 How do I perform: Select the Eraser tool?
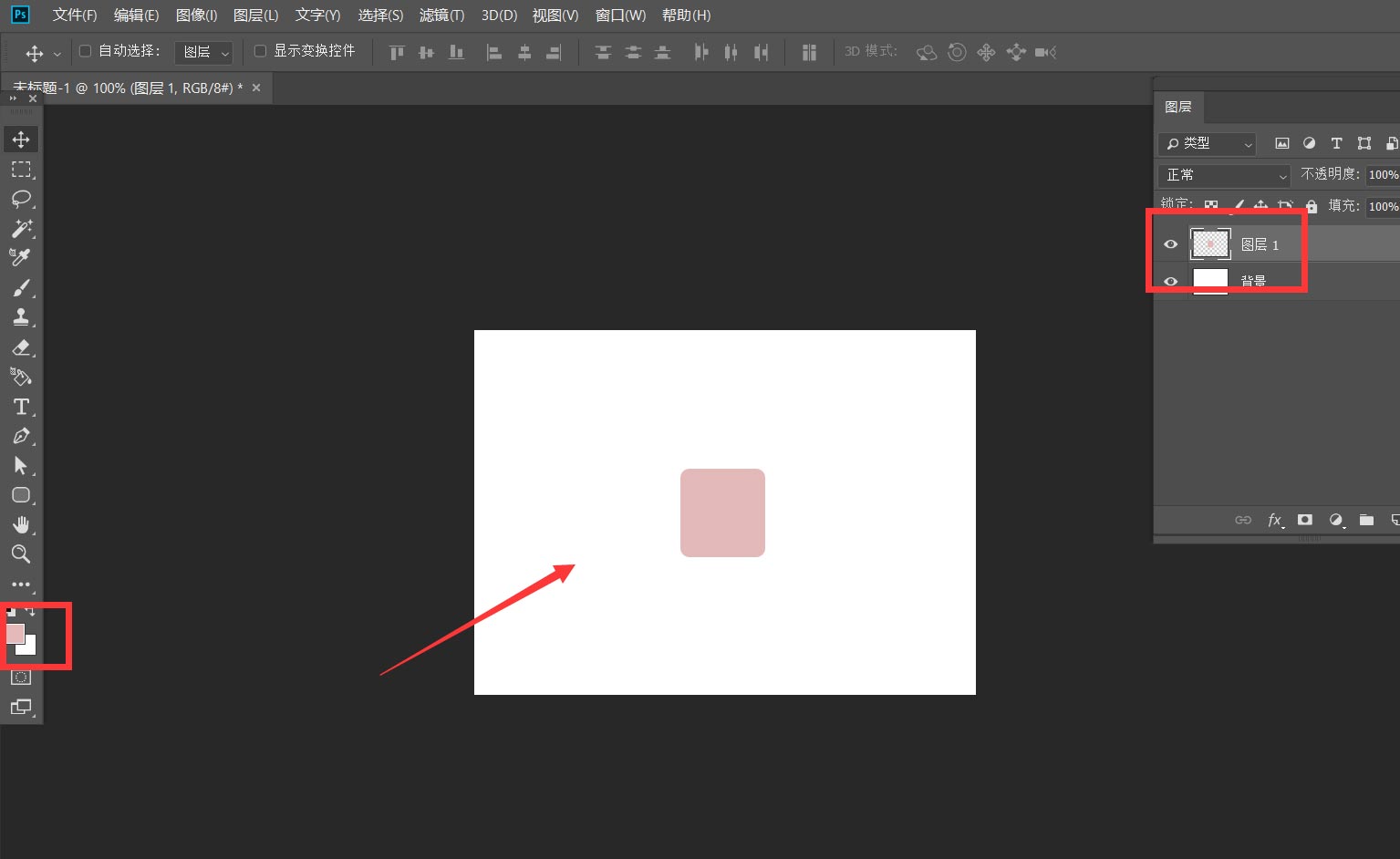click(x=21, y=347)
